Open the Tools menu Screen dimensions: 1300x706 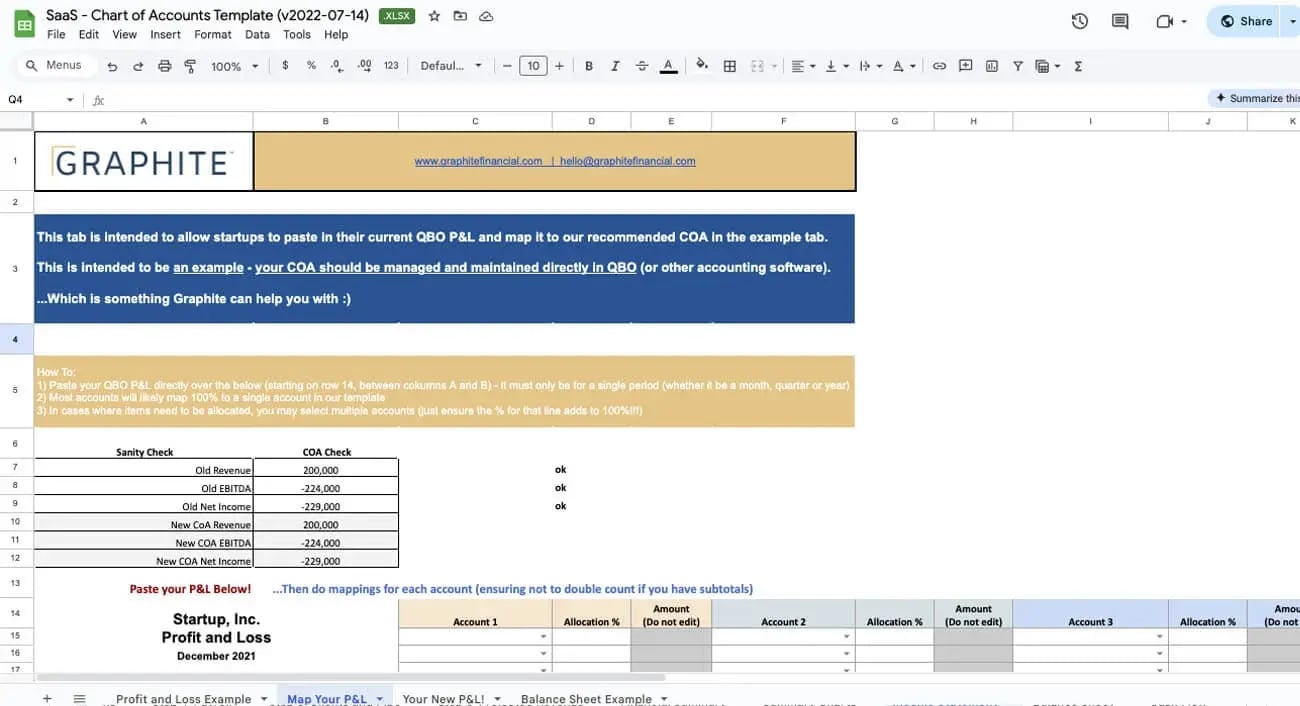(x=297, y=34)
